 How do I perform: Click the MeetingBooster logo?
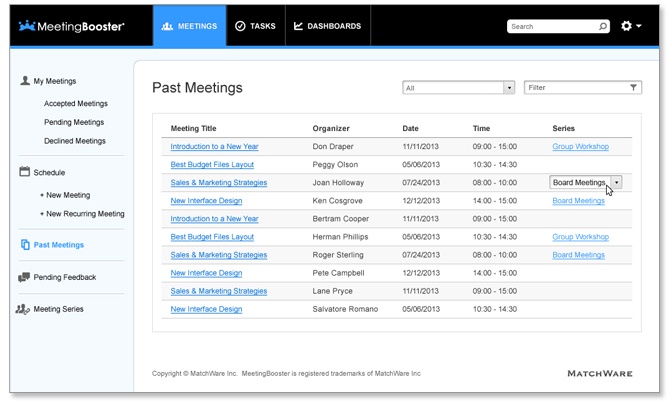click(71, 26)
